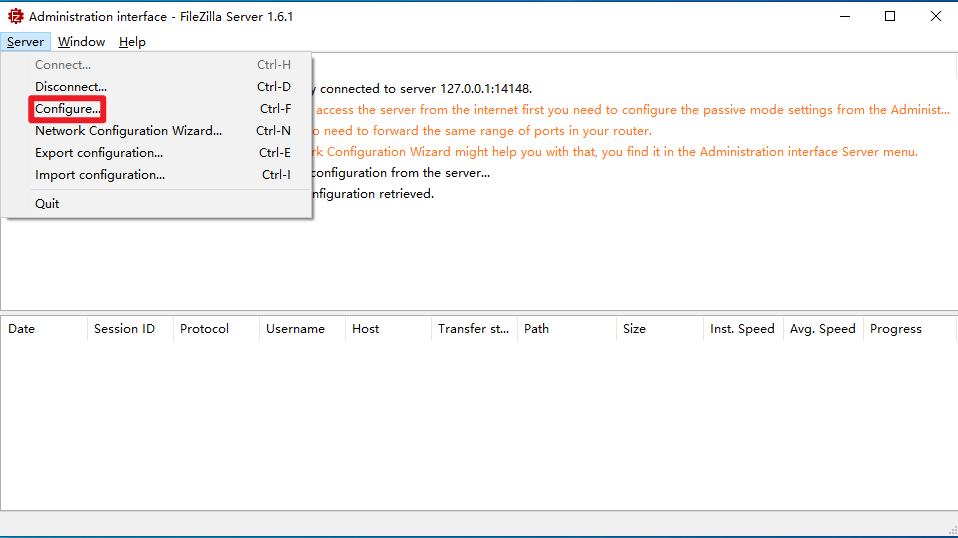Sort by the Username column header
958x538 pixels.
coord(295,329)
